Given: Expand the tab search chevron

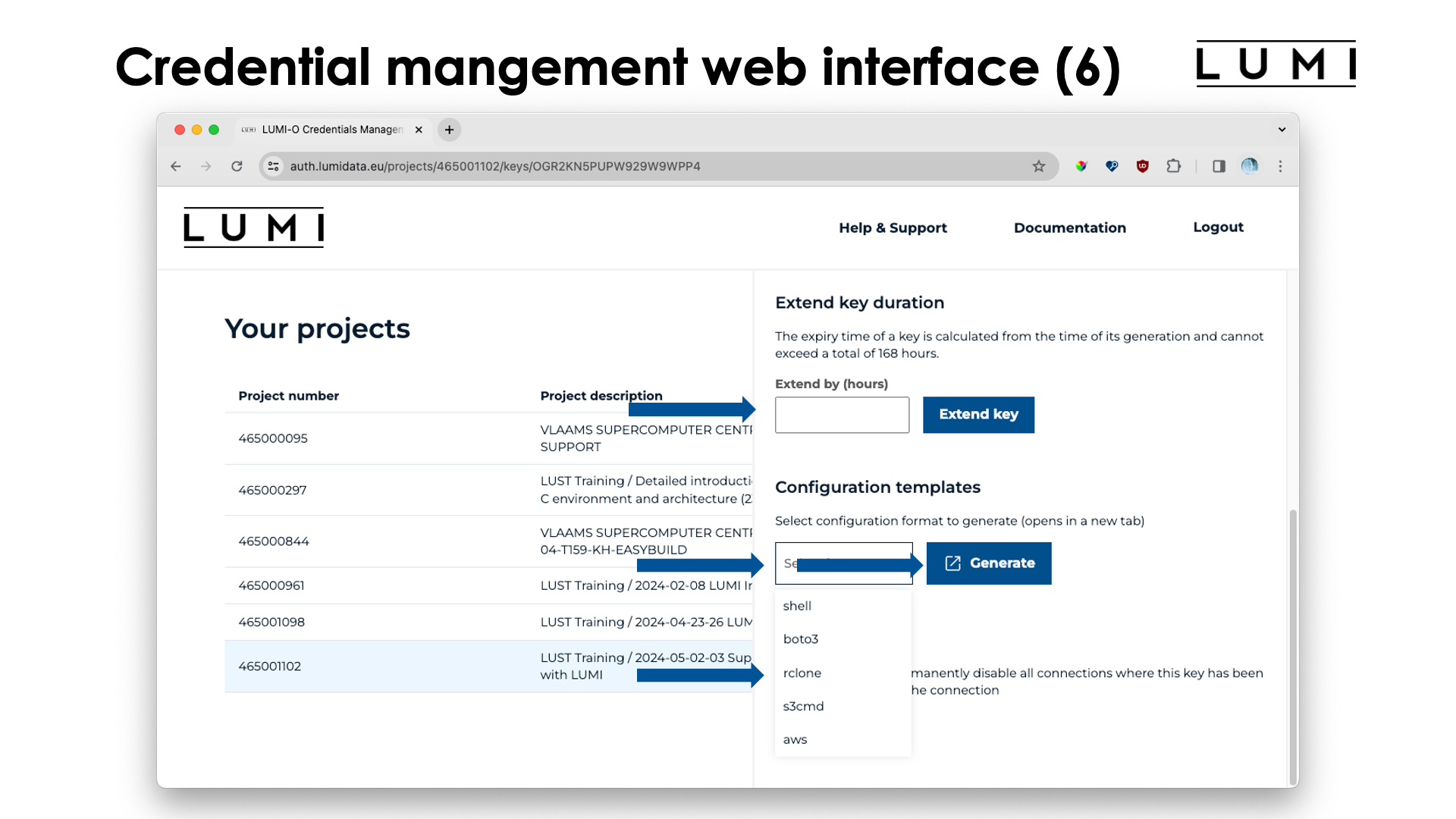Looking at the screenshot, I should click(x=1282, y=130).
